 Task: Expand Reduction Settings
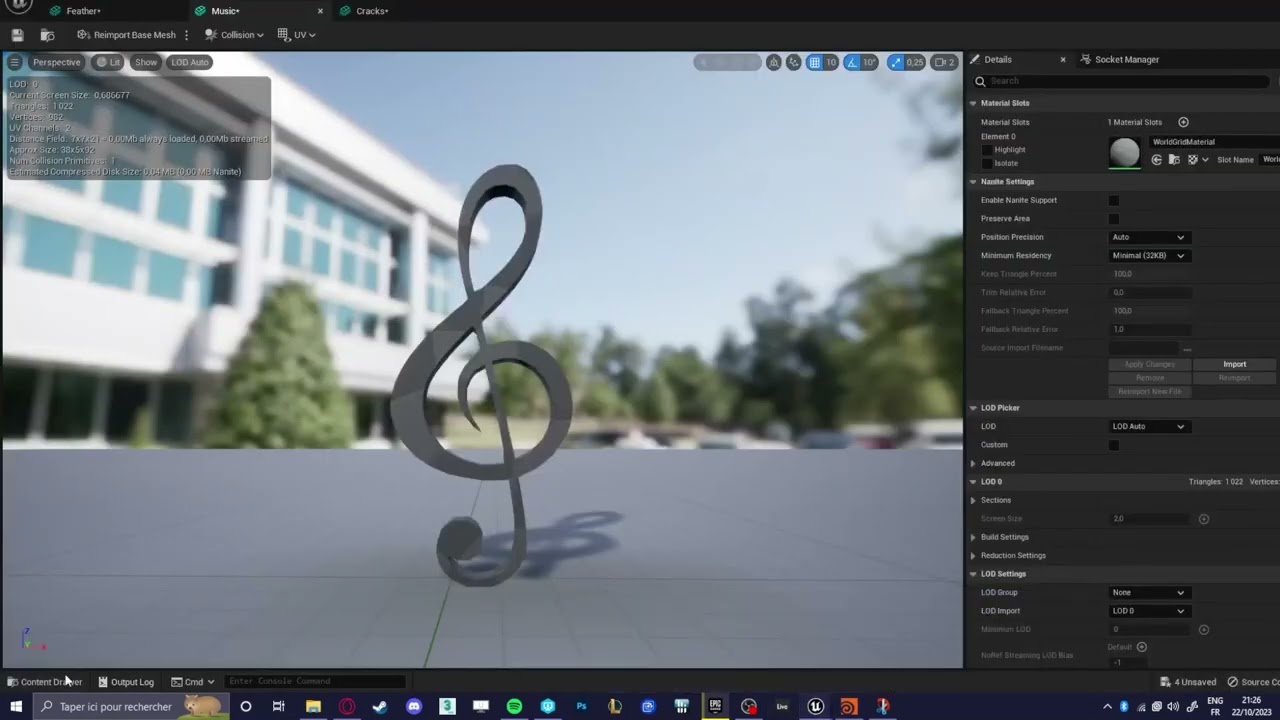click(973, 556)
